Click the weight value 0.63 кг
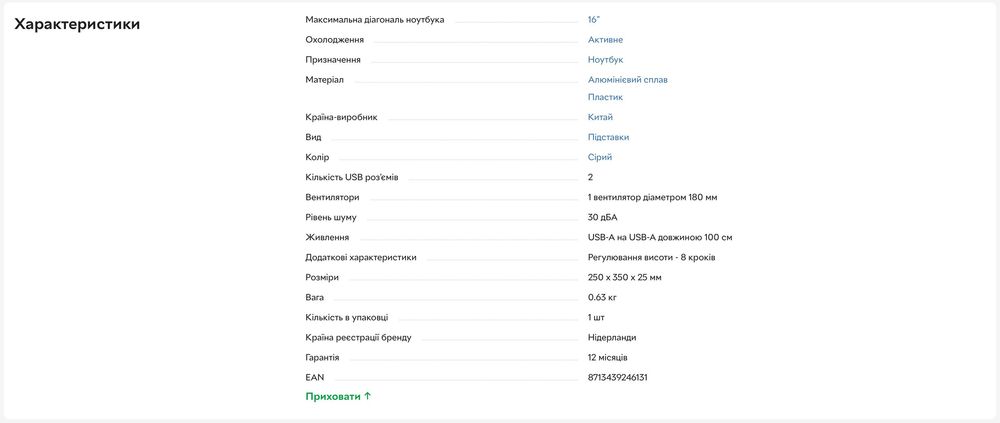Screen dimensions: 1000x423 602,297
